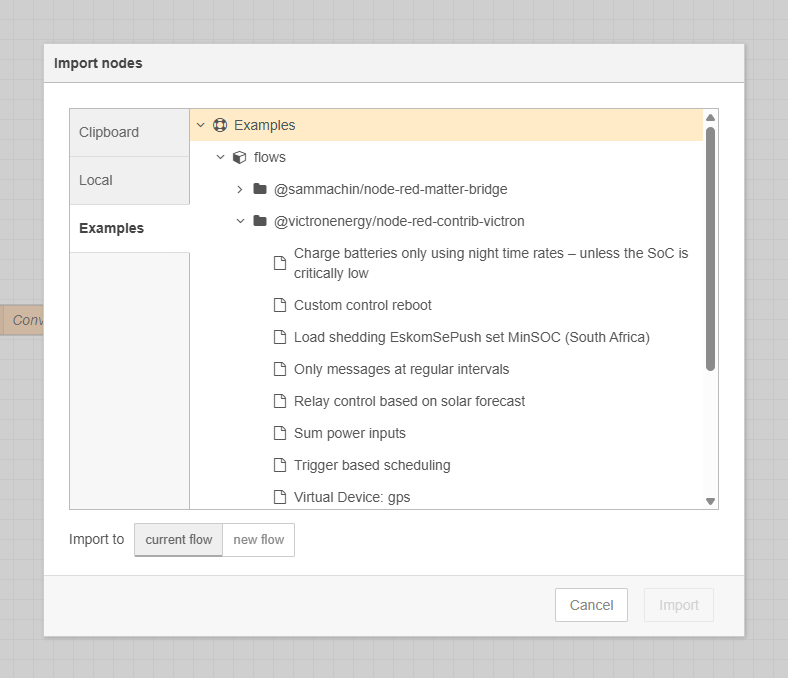
Task: Select the 'current flow' import option
Action: [x=179, y=540]
